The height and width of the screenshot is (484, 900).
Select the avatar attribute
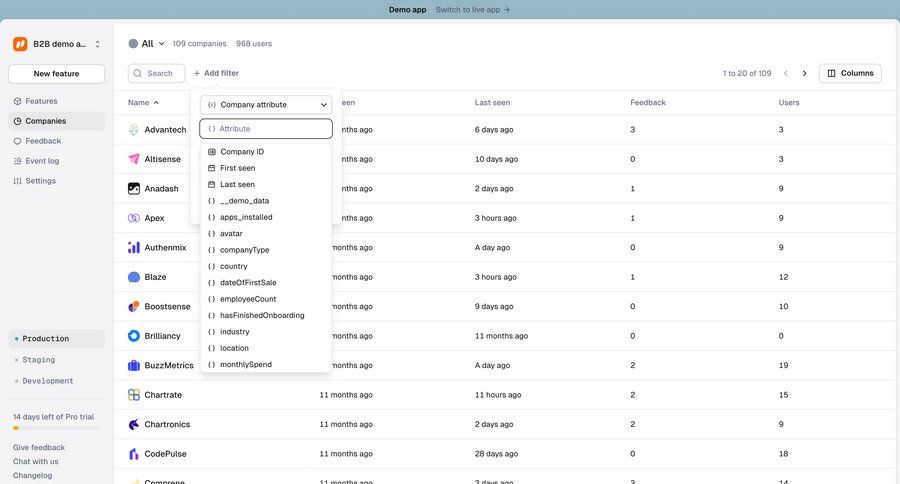(x=266, y=234)
